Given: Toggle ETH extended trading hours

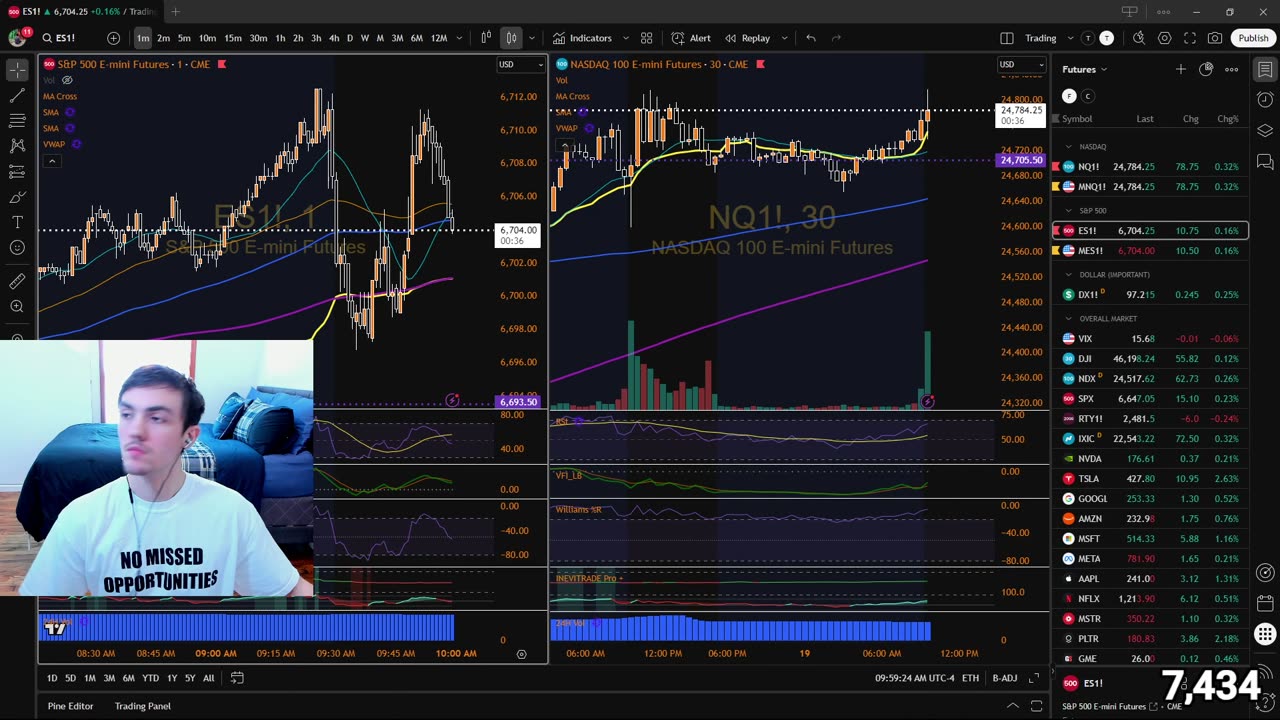Looking at the screenshot, I should [x=970, y=678].
